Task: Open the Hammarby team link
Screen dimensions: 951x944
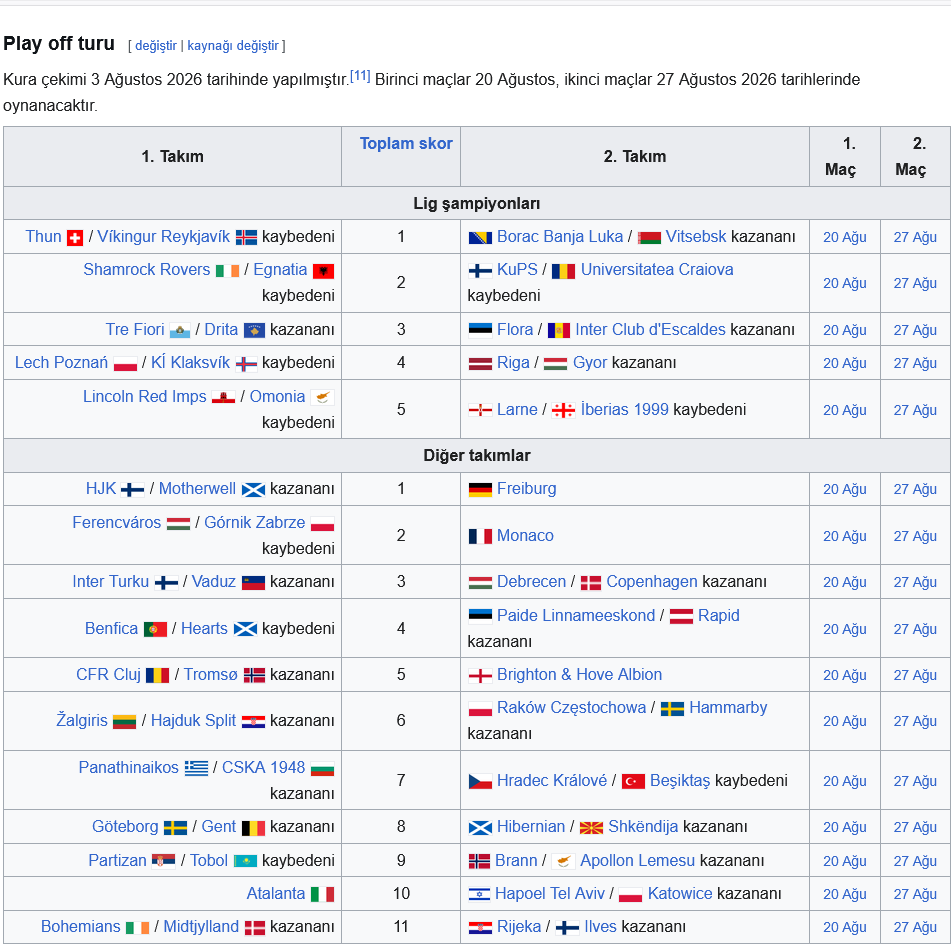Action: pos(728,707)
